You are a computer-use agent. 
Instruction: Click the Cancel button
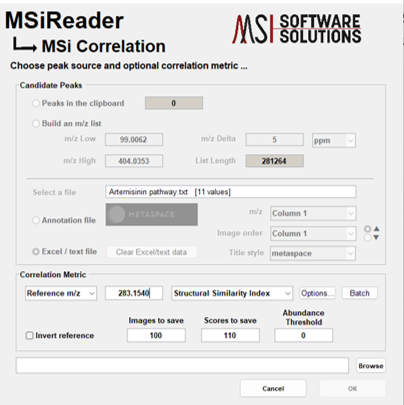click(273, 389)
